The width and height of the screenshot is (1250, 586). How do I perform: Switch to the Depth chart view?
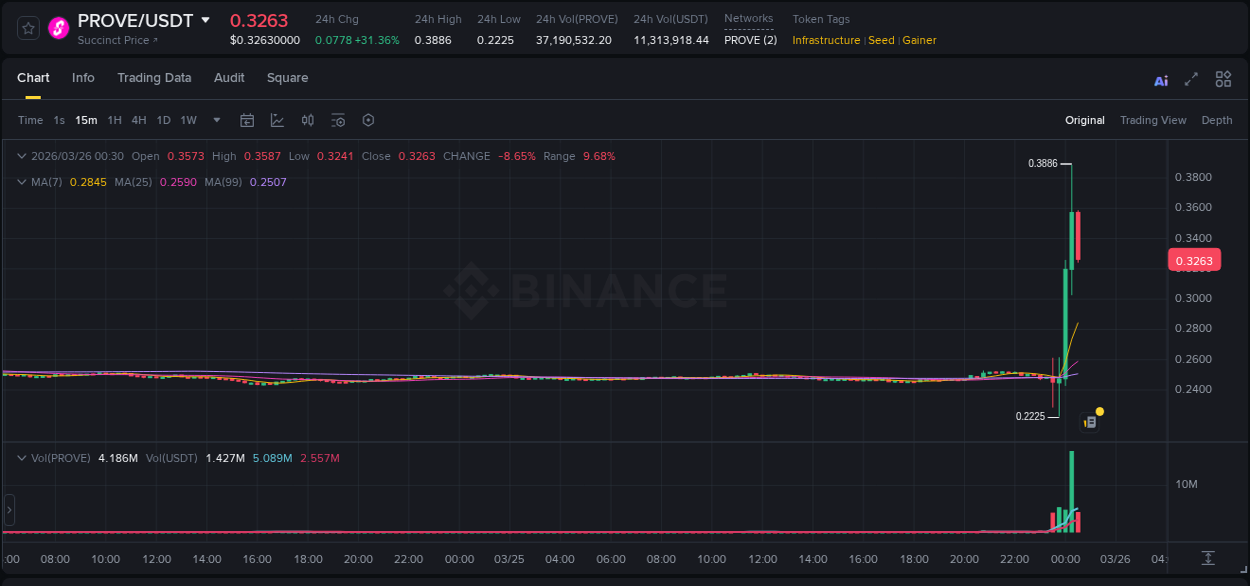point(1217,120)
